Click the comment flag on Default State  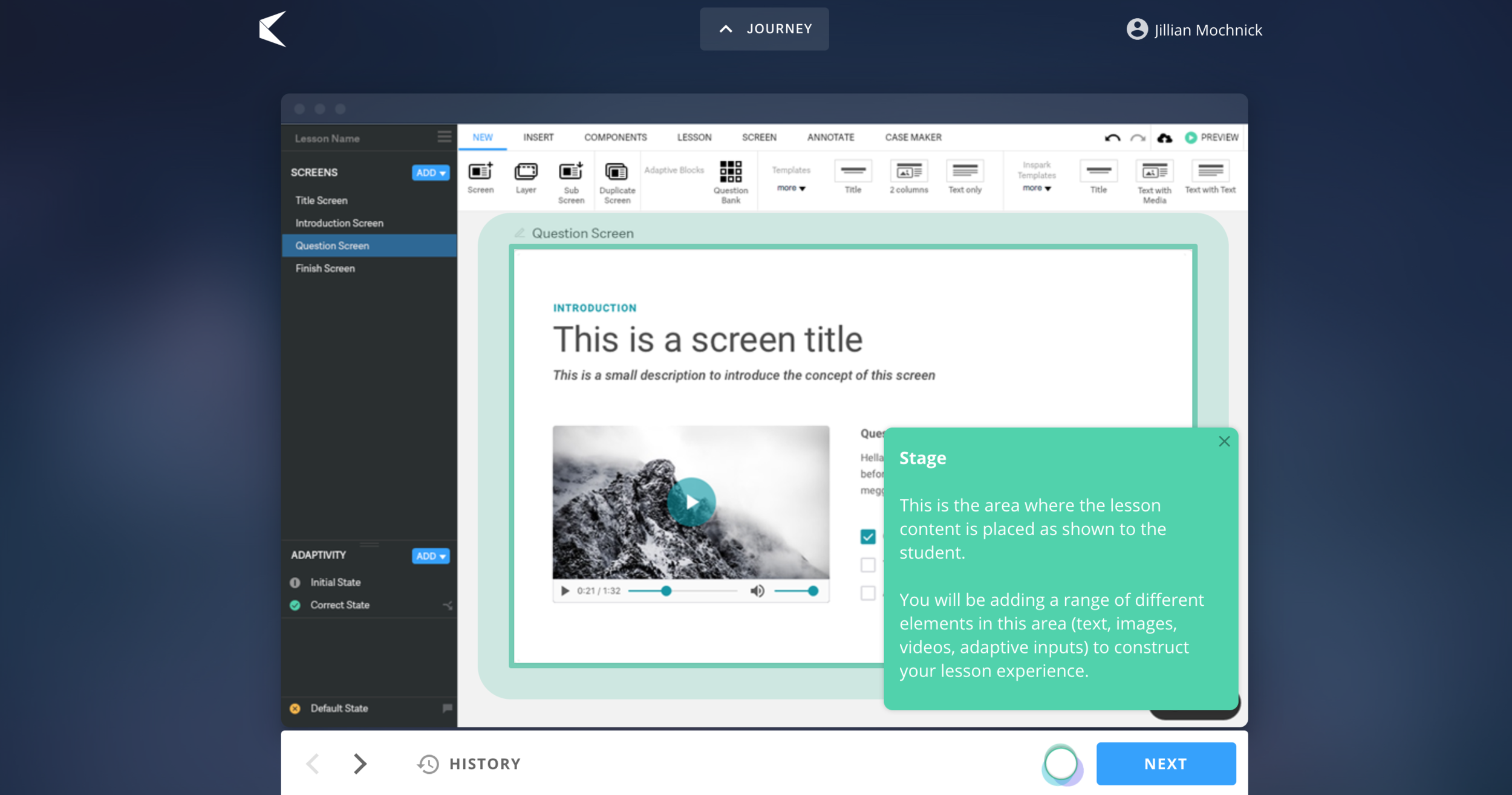tap(448, 708)
